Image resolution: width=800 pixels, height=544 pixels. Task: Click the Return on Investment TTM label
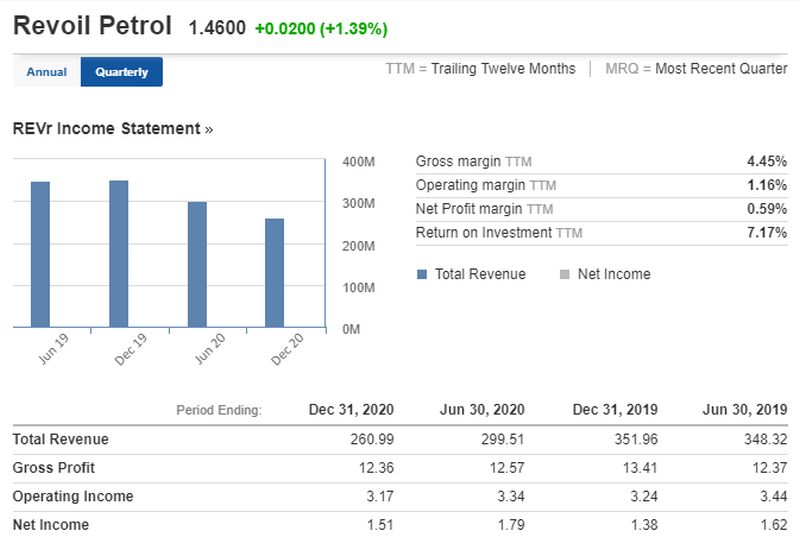click(x=499, y=233)
